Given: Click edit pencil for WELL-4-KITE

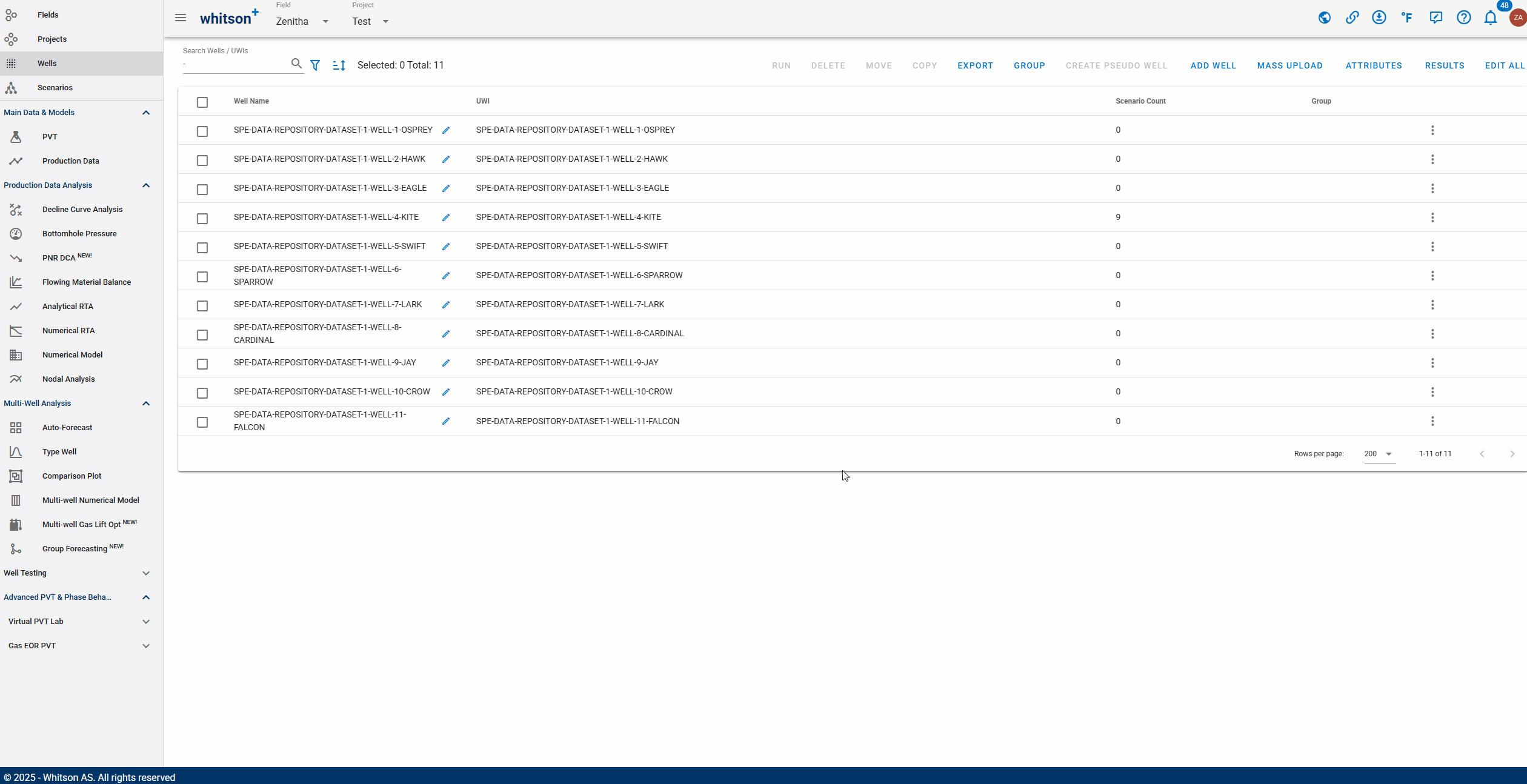Looking at the screenshot, I should [446, 218].
